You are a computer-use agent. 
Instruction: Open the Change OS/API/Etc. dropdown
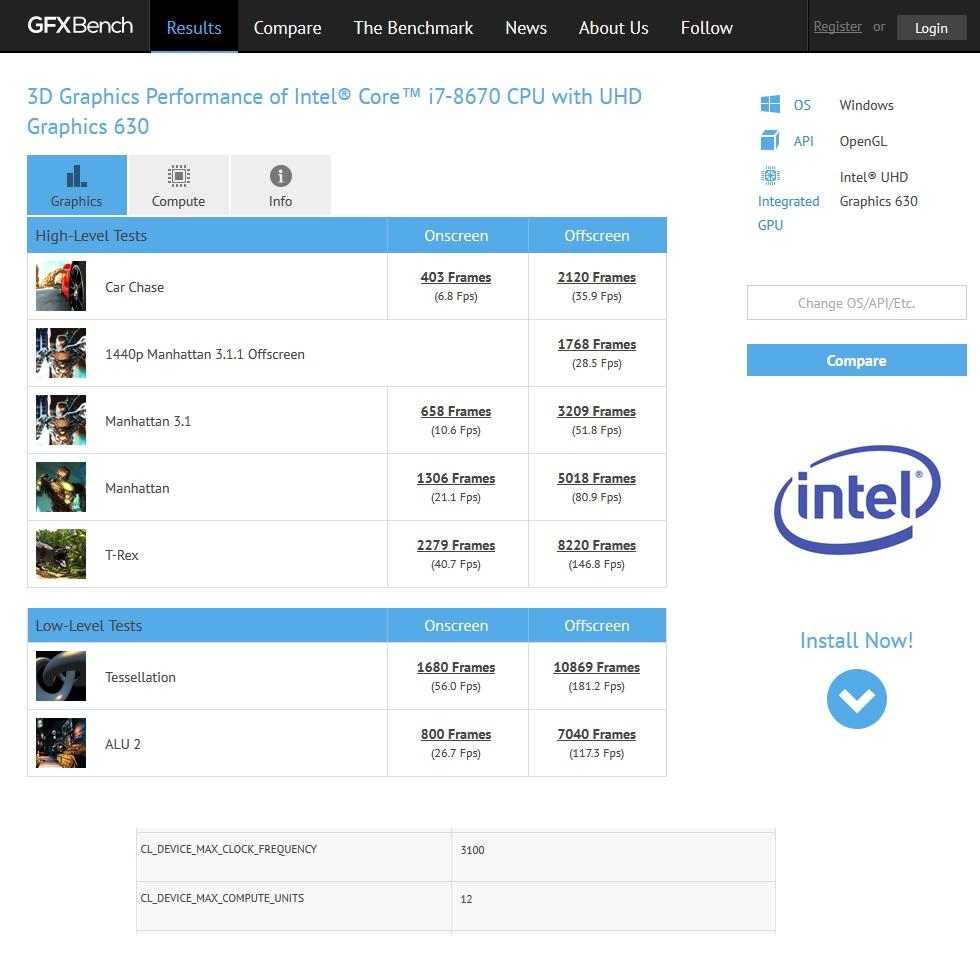[x=856, y=302]
